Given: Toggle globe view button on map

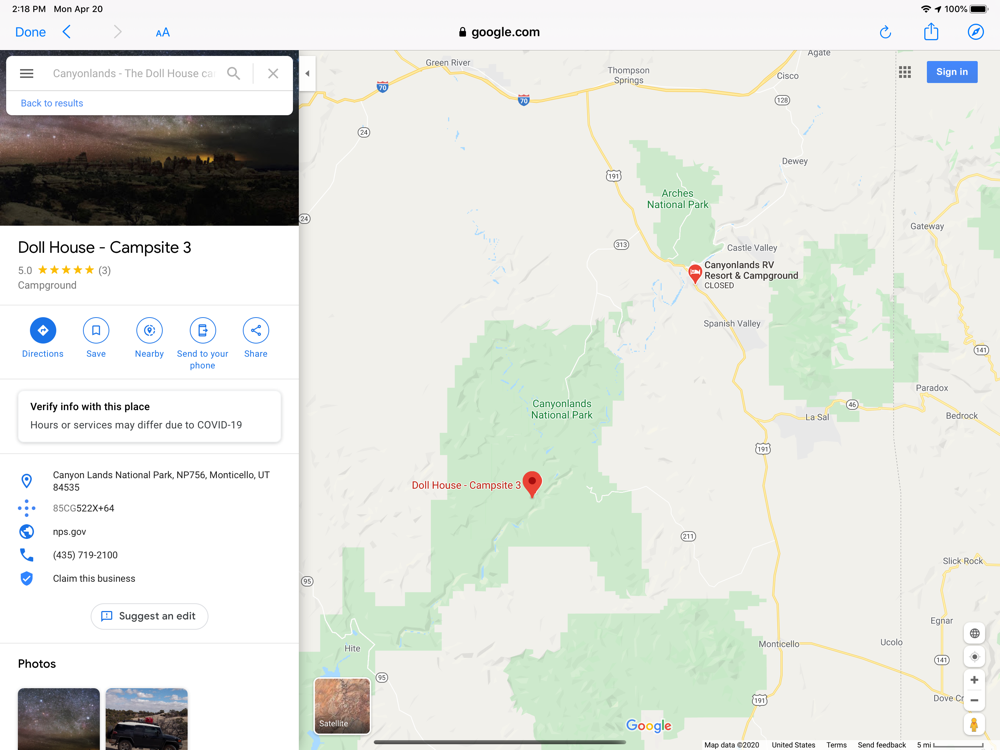Looking at the screenshot, I should pos(974,633).
